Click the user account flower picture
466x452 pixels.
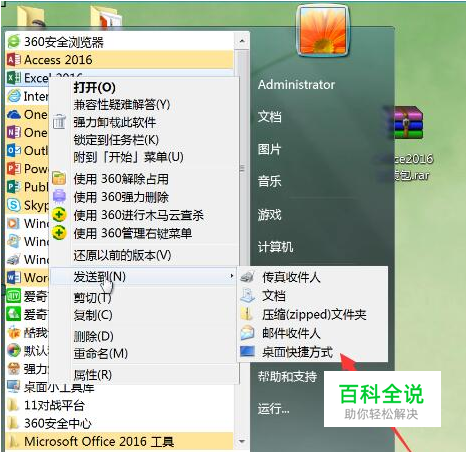(x=323, y=30)
